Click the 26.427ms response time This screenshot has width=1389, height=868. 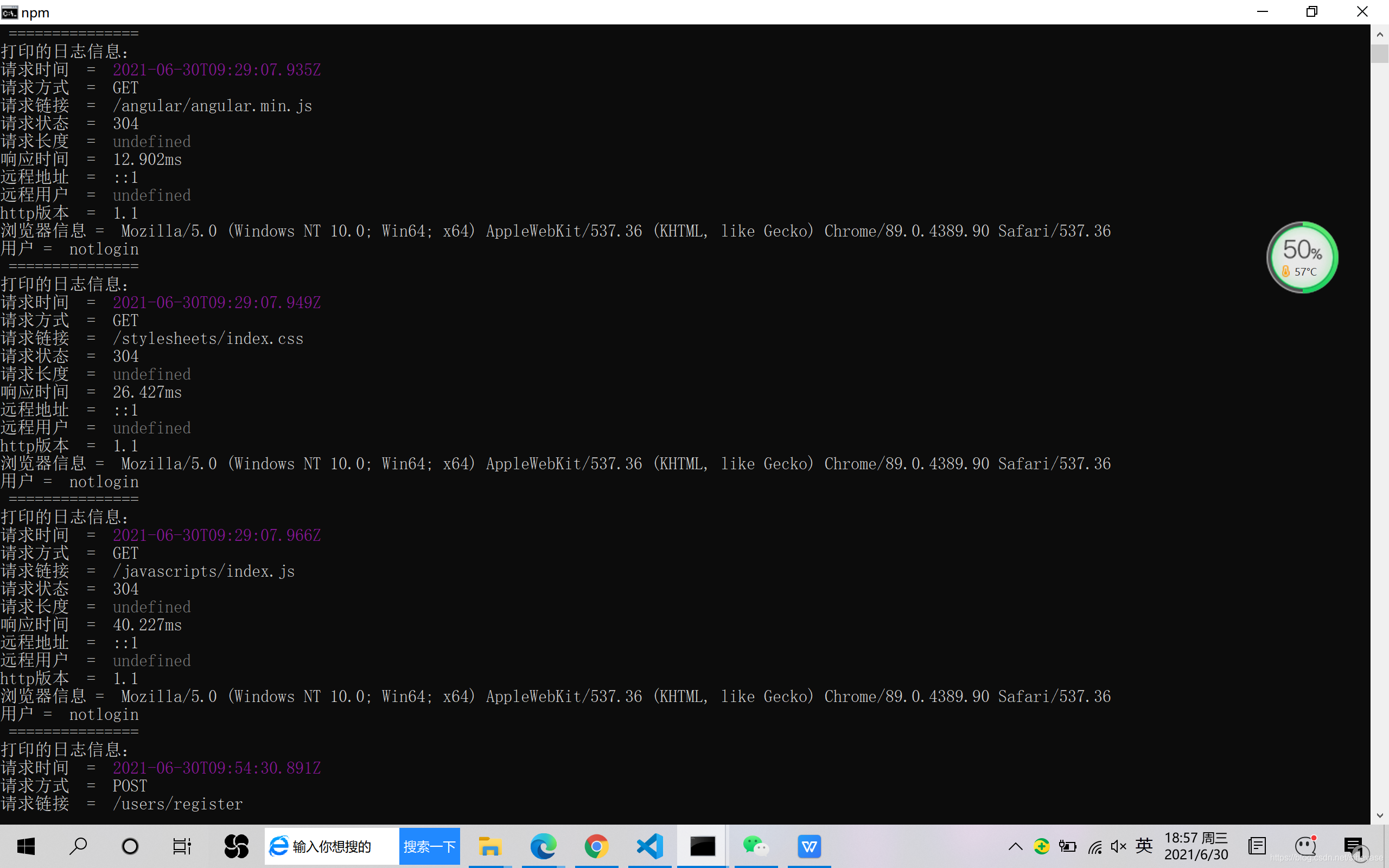pos(148,392)
